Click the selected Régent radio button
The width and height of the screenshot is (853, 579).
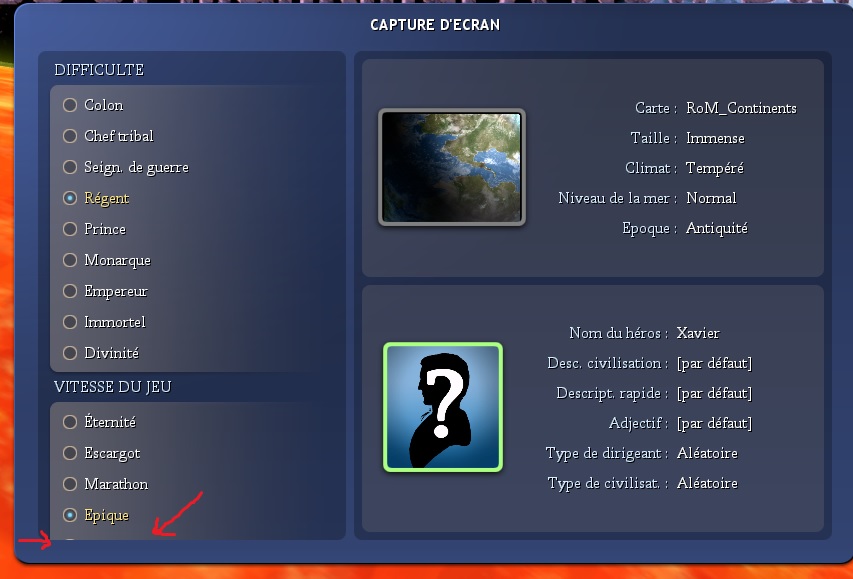[x=70, y=198]
